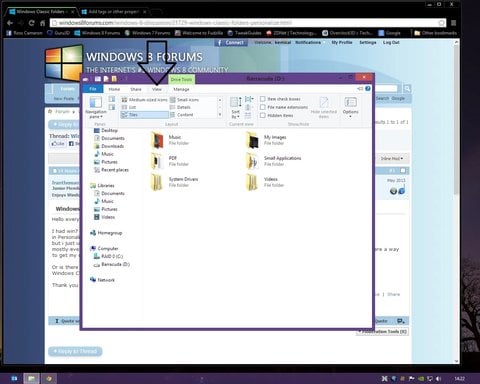Click Log Out link on forum
480x384 pixels.
point(391,43)
